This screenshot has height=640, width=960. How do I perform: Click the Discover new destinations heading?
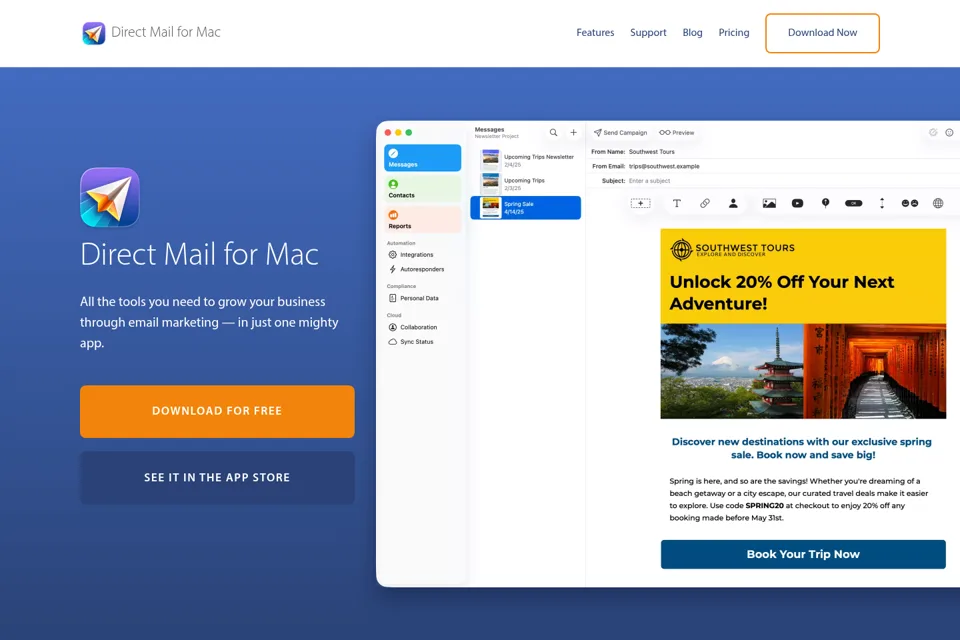coord(802,448)
